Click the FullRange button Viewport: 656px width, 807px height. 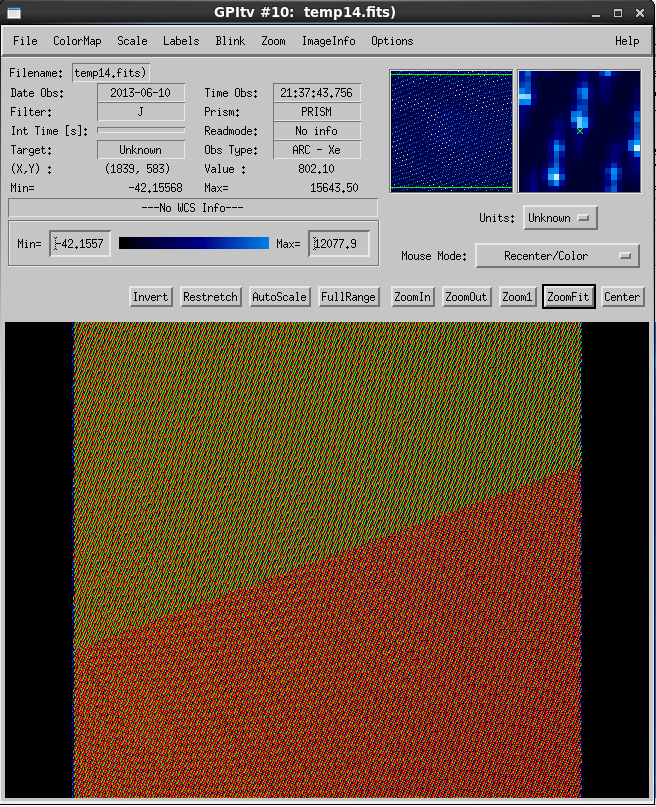tap(348, 297)
